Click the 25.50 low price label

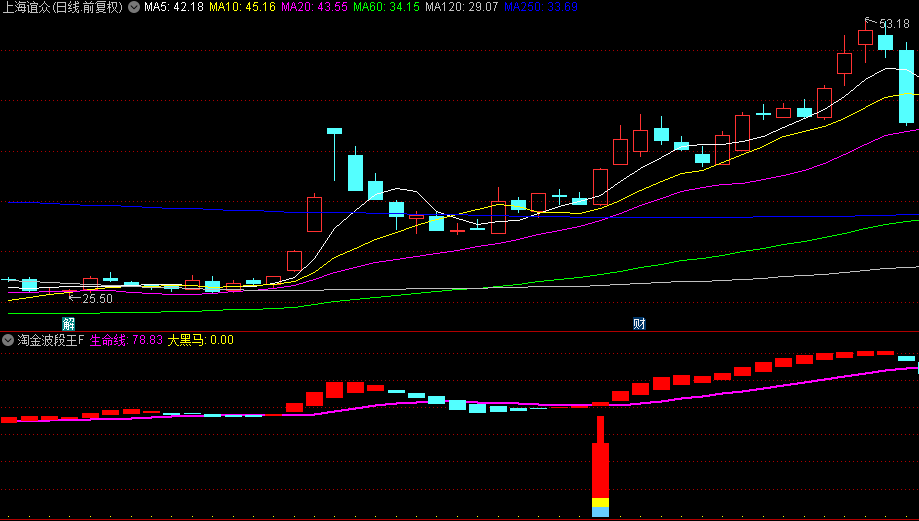click(x=97, y=298)
